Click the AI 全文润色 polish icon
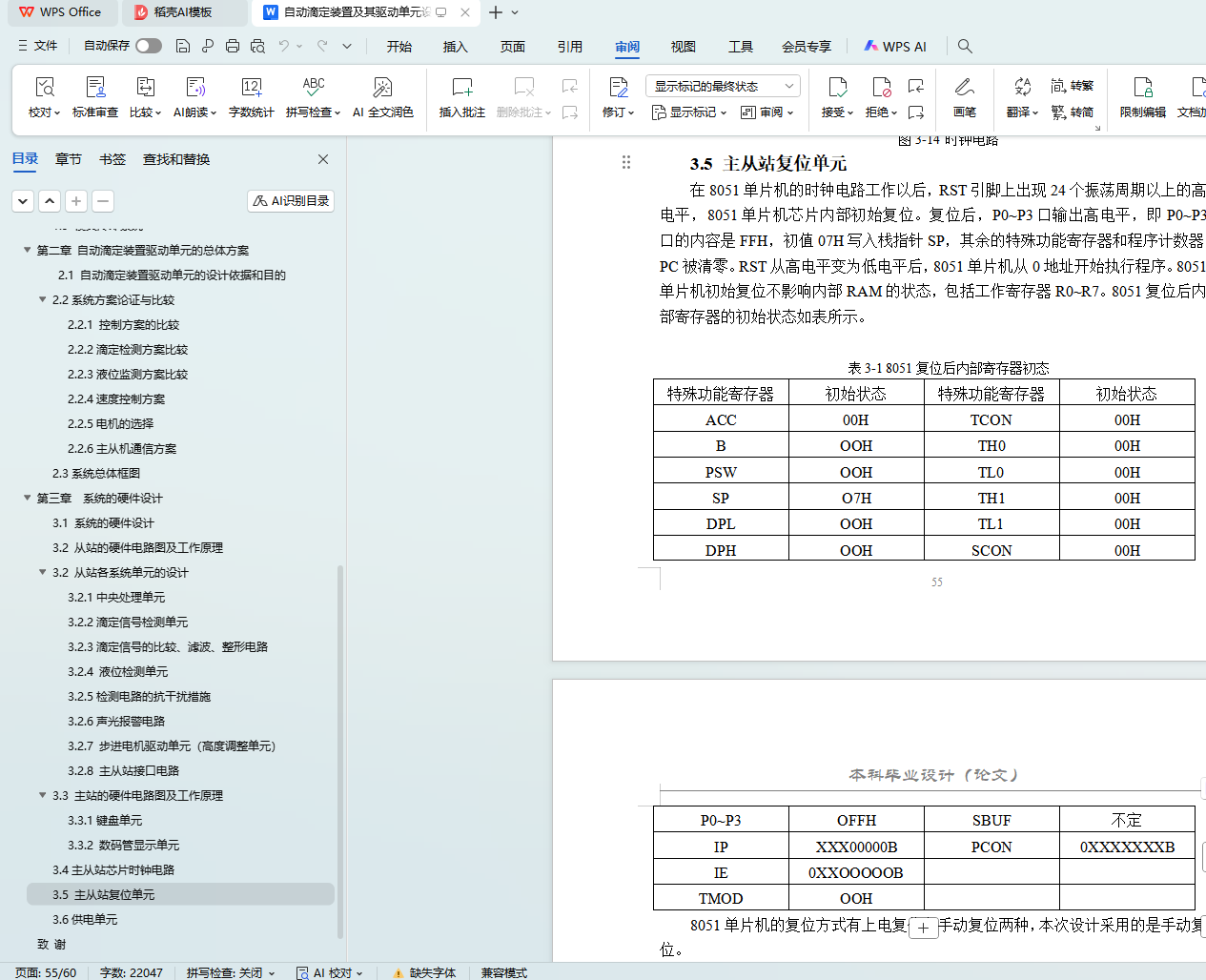The height and width of the screenshot is (980, 1206). pyautogui.click(x=382, y=88)
